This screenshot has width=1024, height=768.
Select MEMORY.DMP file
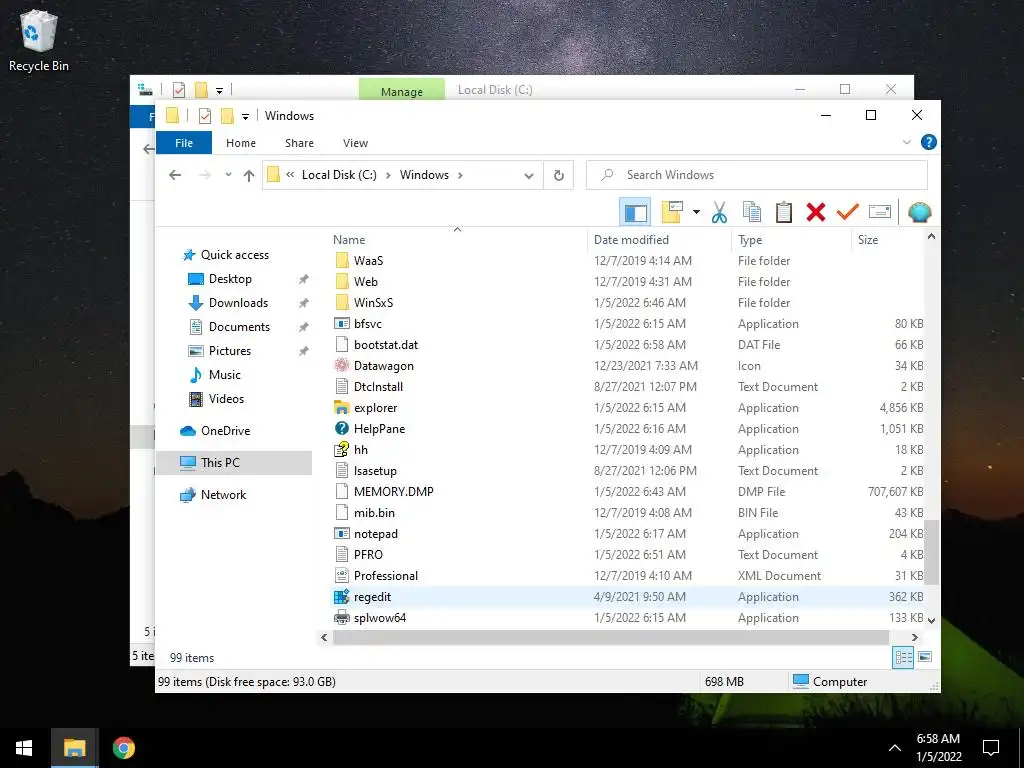(393, 492)
